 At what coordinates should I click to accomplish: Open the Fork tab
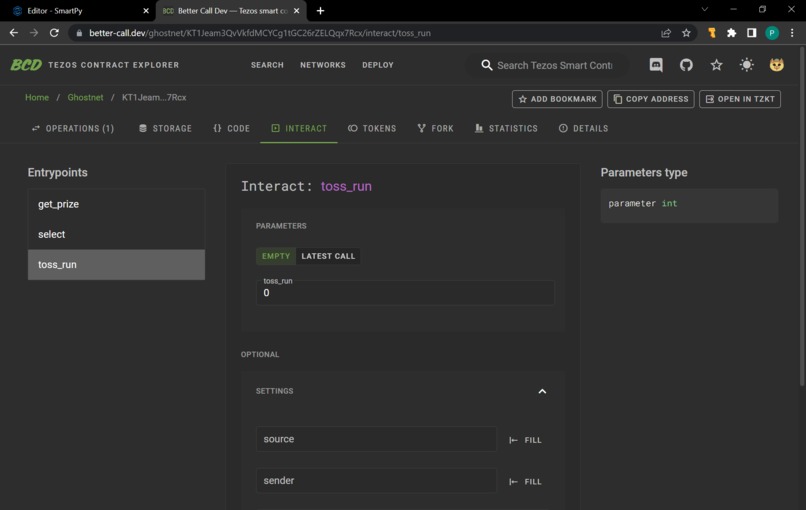coord(435,129)
